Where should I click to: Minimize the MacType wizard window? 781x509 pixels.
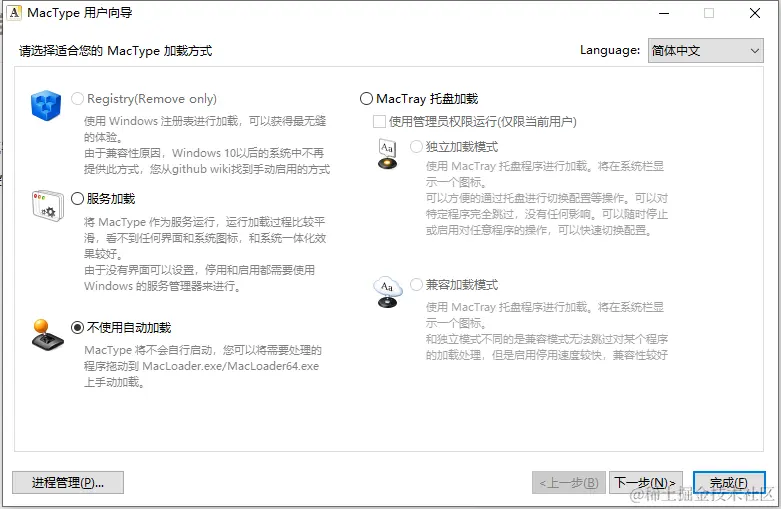point(664,13)
